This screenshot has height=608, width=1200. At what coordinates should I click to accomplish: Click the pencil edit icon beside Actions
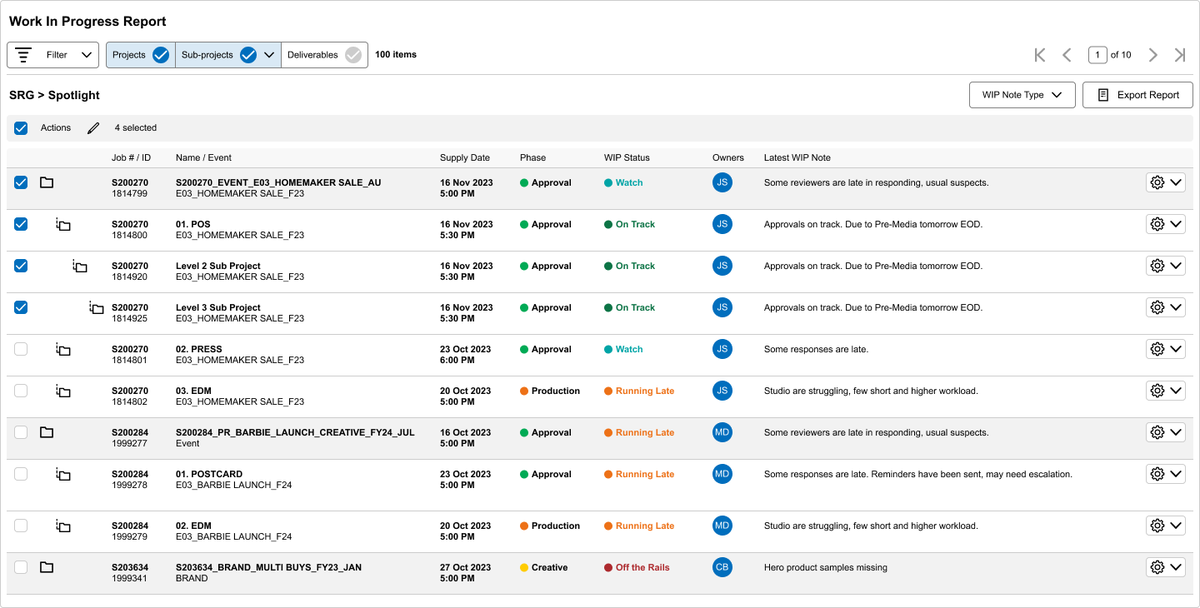click(x=93, y=128)
